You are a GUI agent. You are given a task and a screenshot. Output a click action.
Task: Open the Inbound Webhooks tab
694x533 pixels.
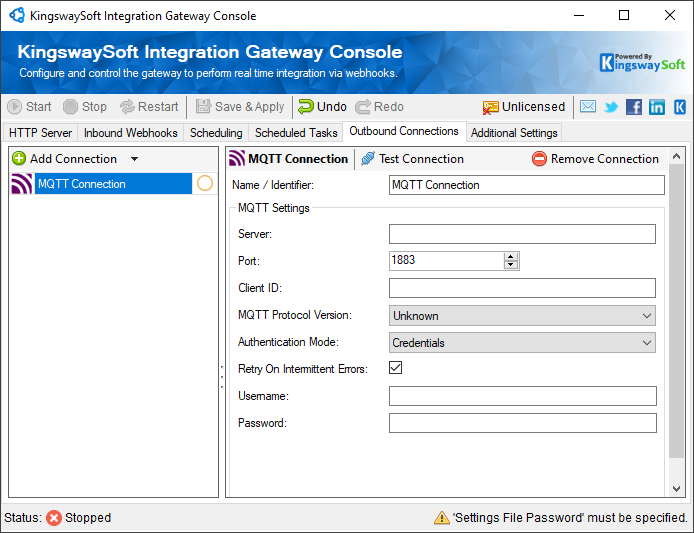[x=131, y=133]
